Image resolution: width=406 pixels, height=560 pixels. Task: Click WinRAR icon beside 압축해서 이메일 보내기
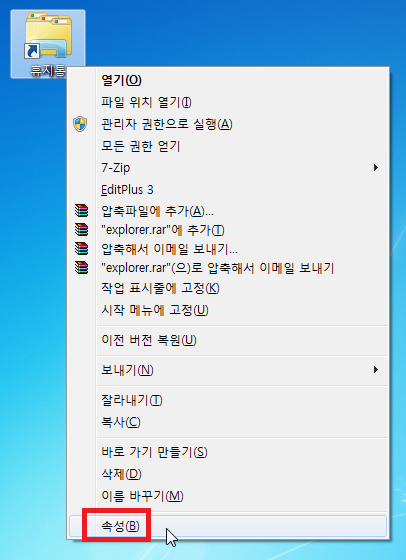point(81,249)
